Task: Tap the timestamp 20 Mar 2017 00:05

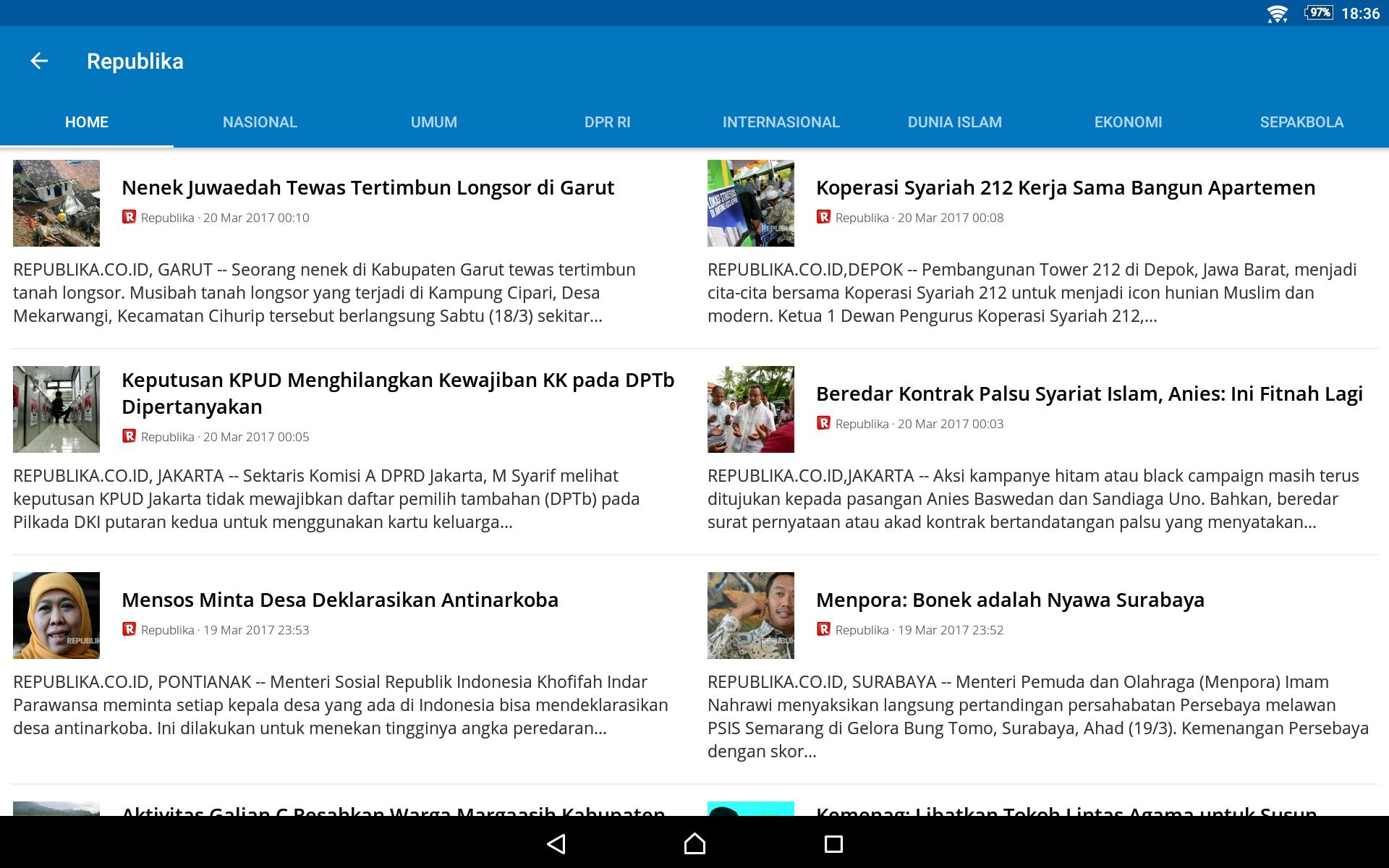Action: point(256,437)
